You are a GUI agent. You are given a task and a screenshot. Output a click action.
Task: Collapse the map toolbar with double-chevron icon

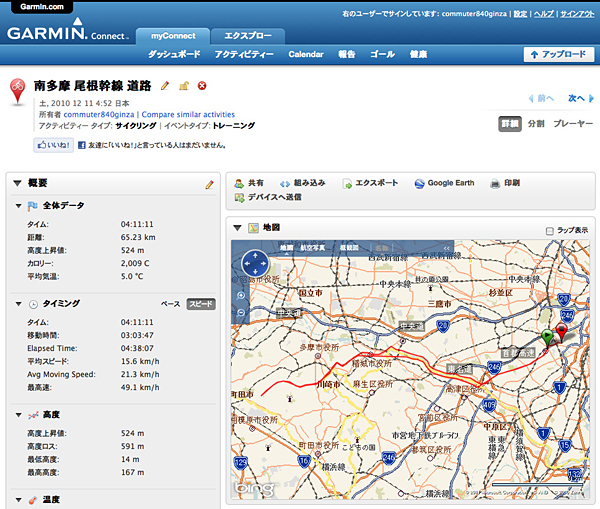[x=447, y=248]
